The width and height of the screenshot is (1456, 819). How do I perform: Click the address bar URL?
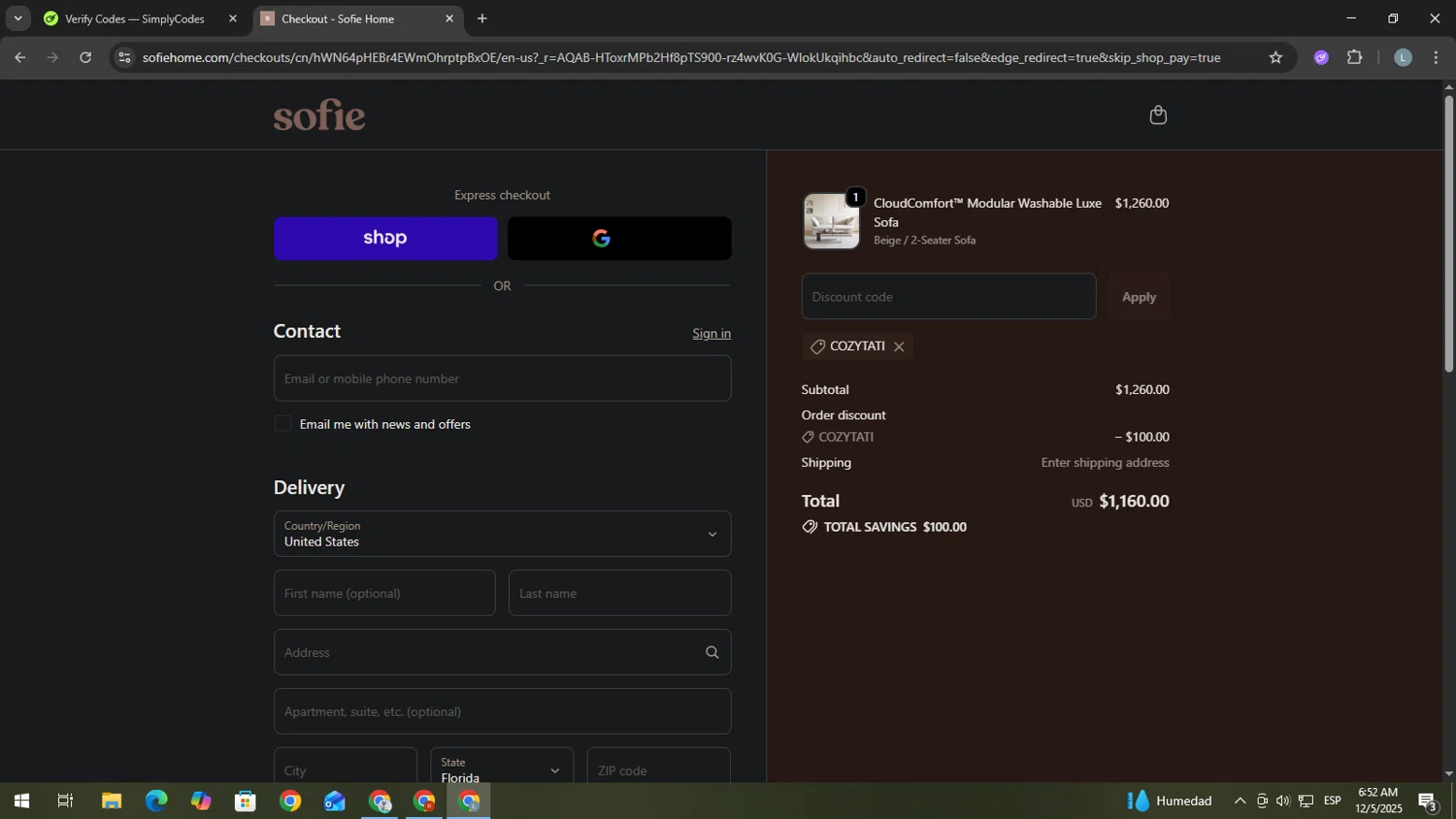coord(680,57)
